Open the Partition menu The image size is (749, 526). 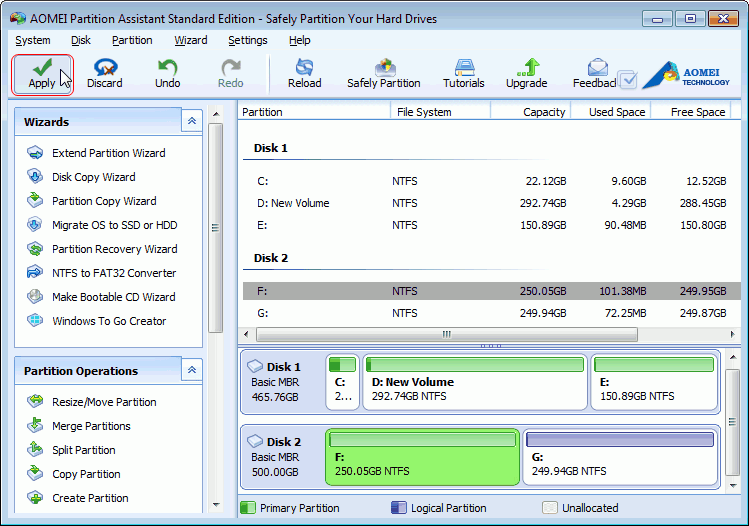click(x=132, y=40)
